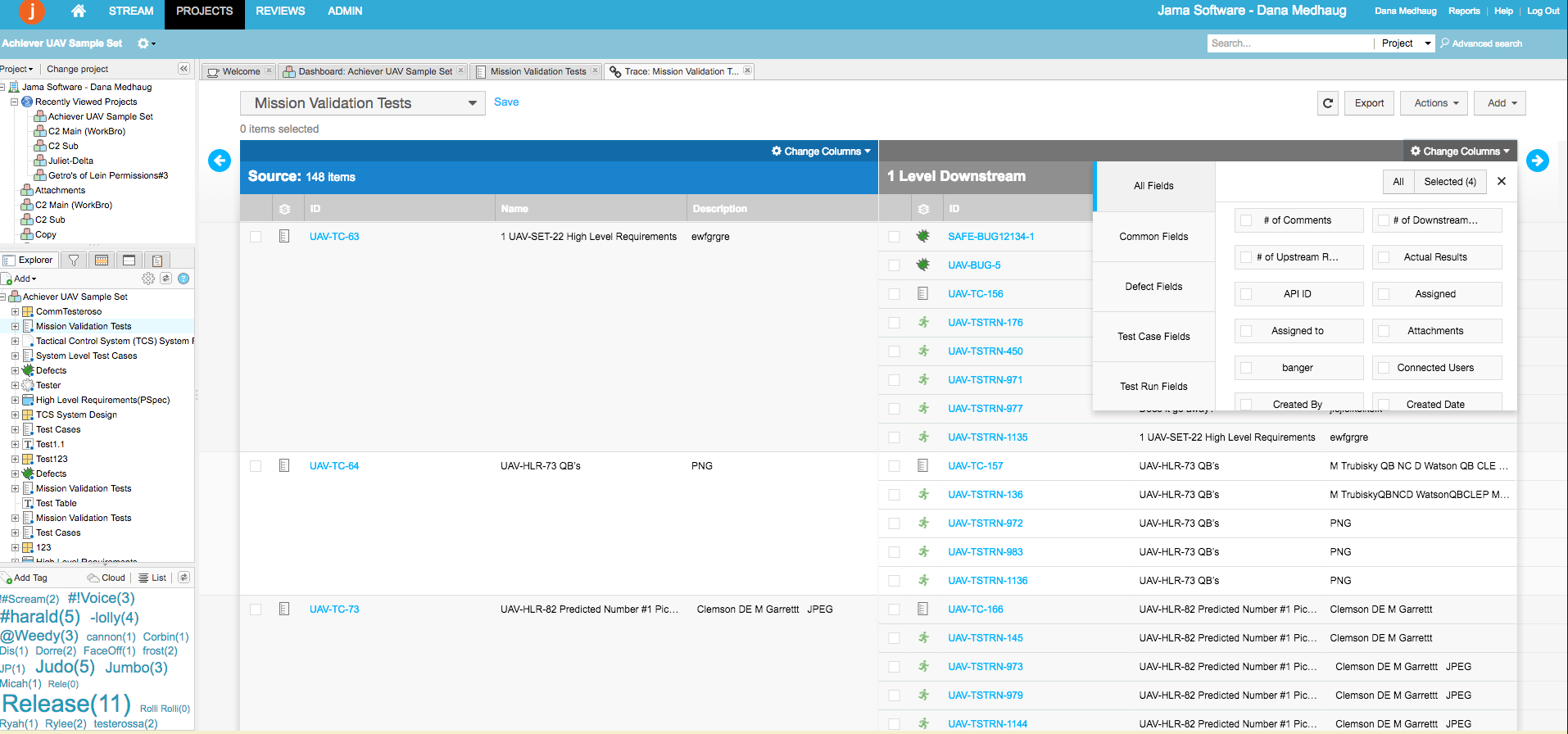Expand the System Level Test Cases node

(x=15, y=356)
